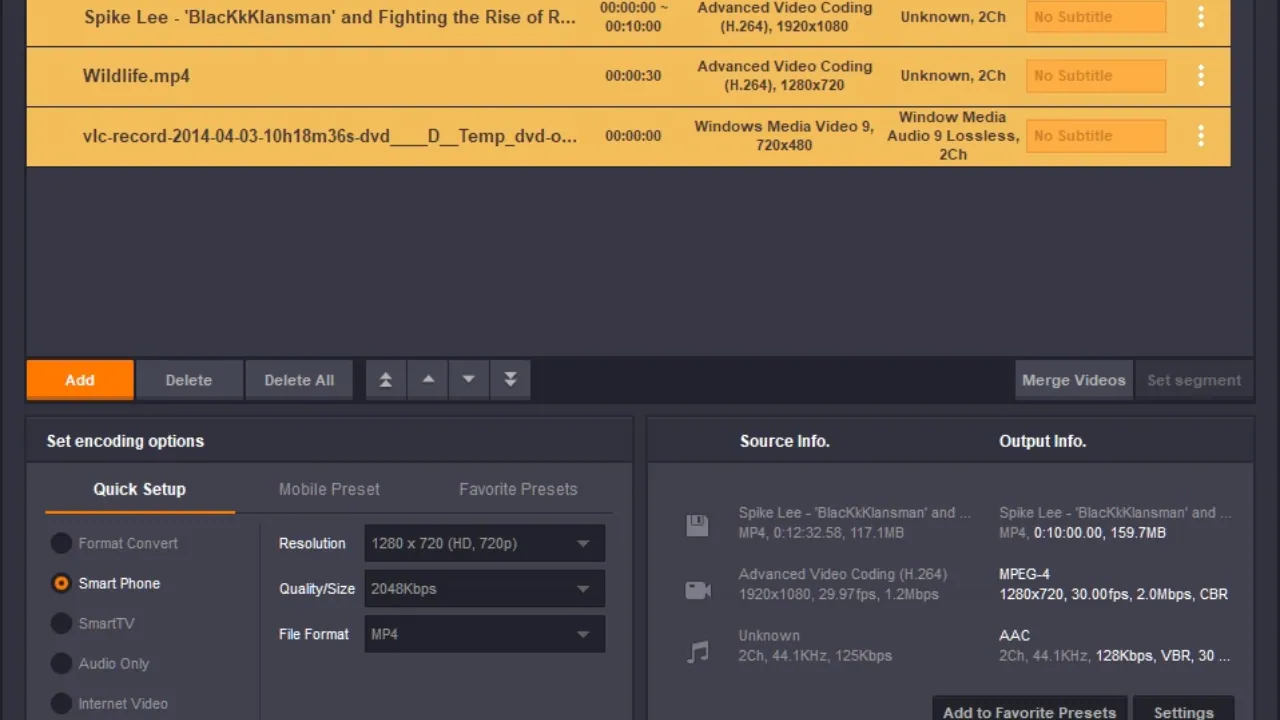Switch to Quick Setup tab

pyautogui.click(x=140, y=489)
